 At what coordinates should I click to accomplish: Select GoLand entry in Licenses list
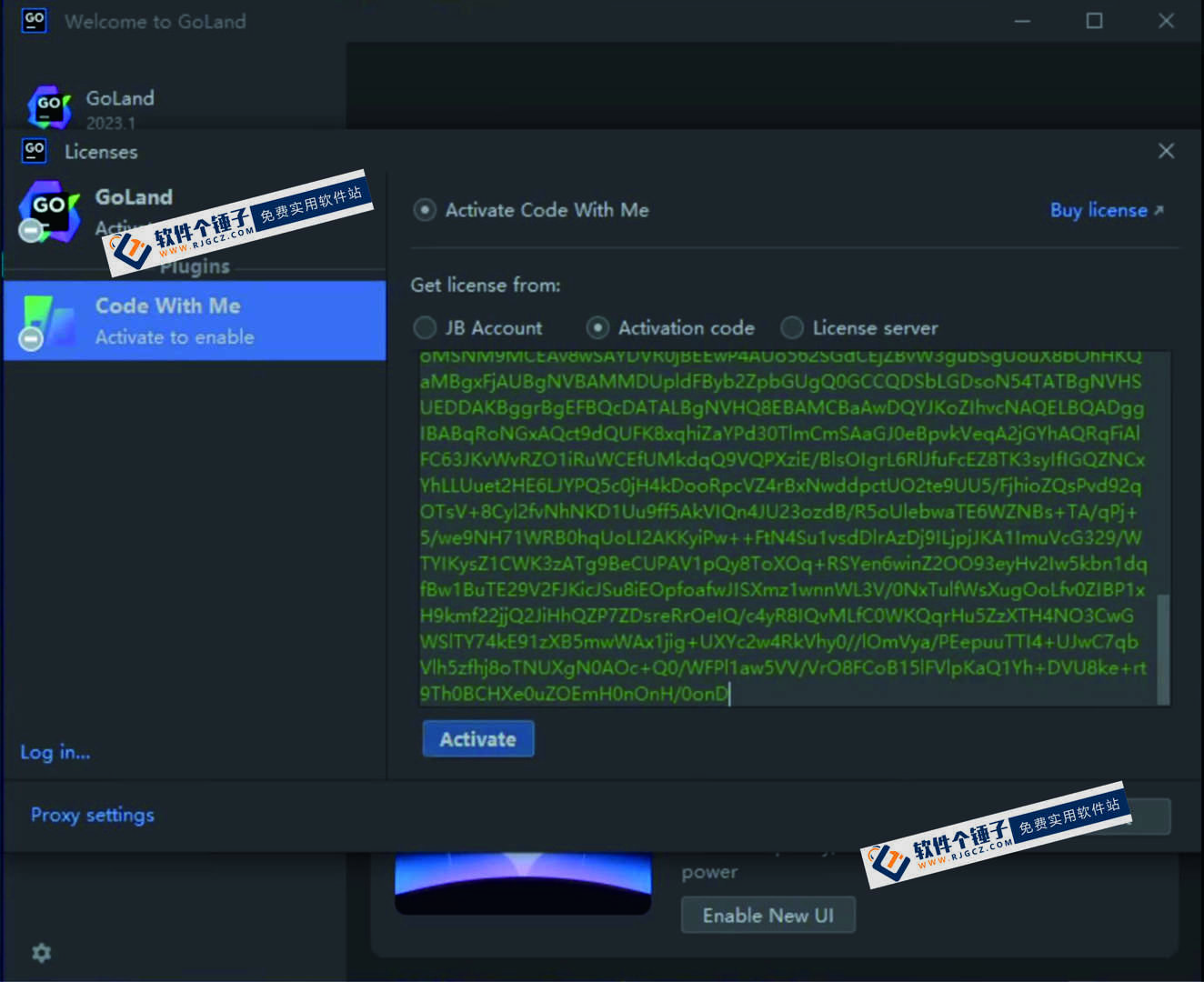click(195, 214)
